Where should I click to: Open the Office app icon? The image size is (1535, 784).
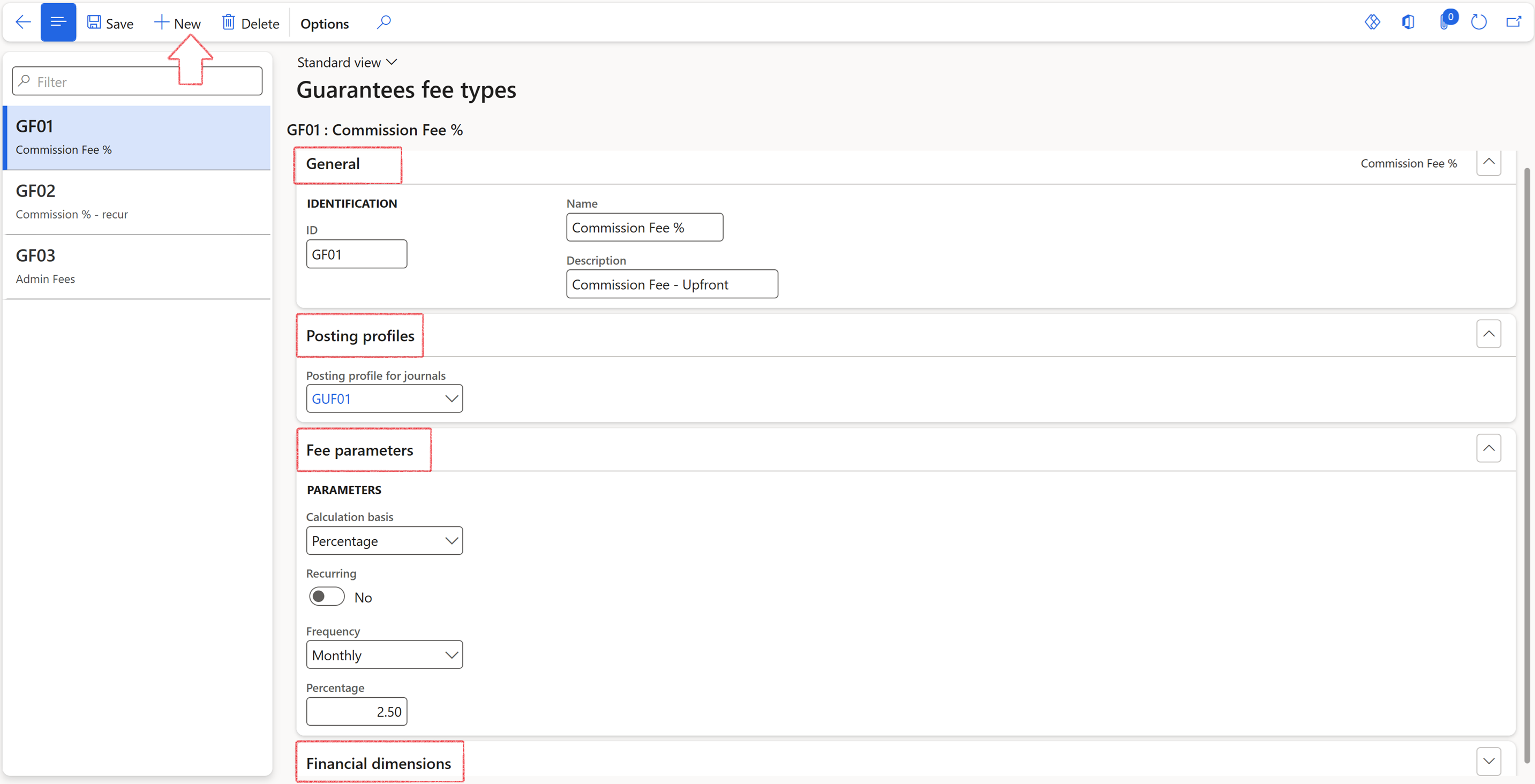click(x=1408, y=22)
